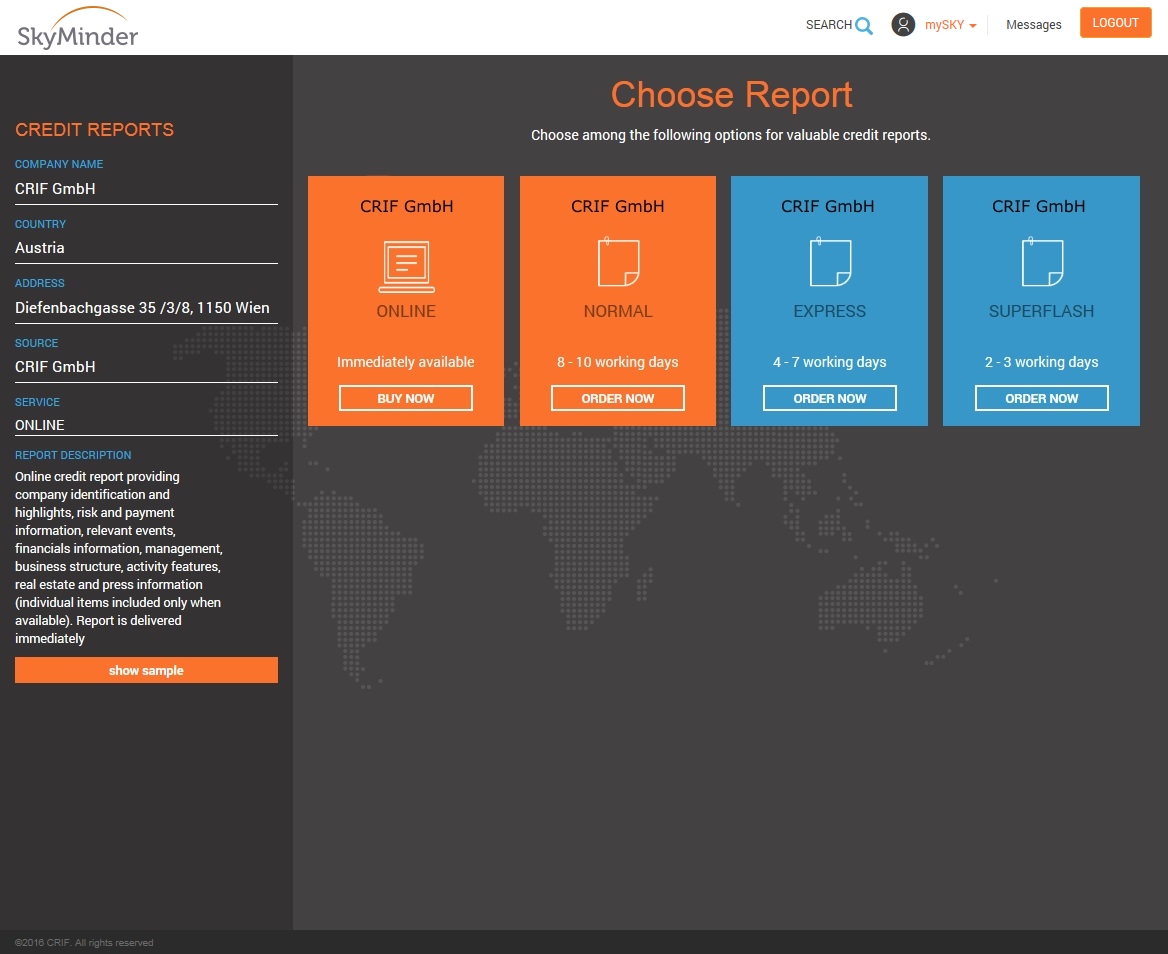The height and width of the screenshot is (954, 1168).
Task: Click the '©2016 CRIF. All rights reserved' footer
Action: pyautogui.click(x=84, y=942)
